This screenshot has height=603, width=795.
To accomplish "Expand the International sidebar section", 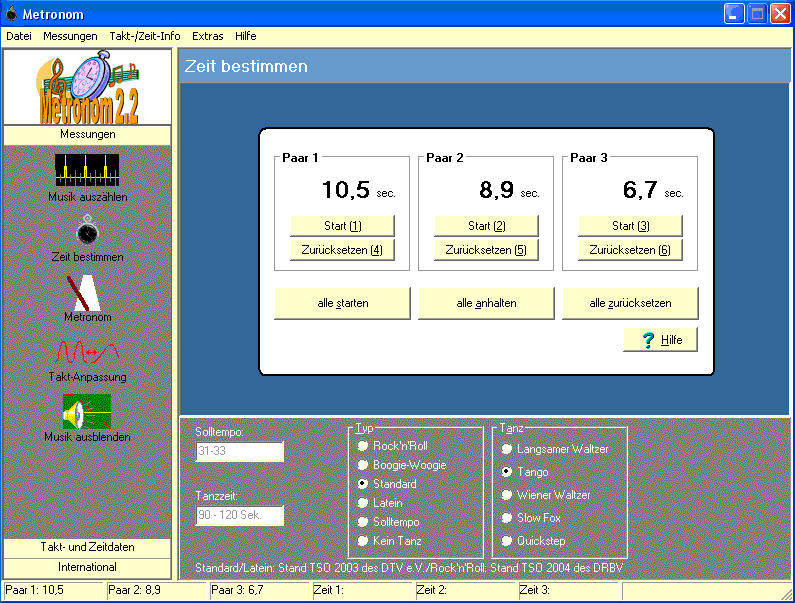I will (x=87, y=567).
